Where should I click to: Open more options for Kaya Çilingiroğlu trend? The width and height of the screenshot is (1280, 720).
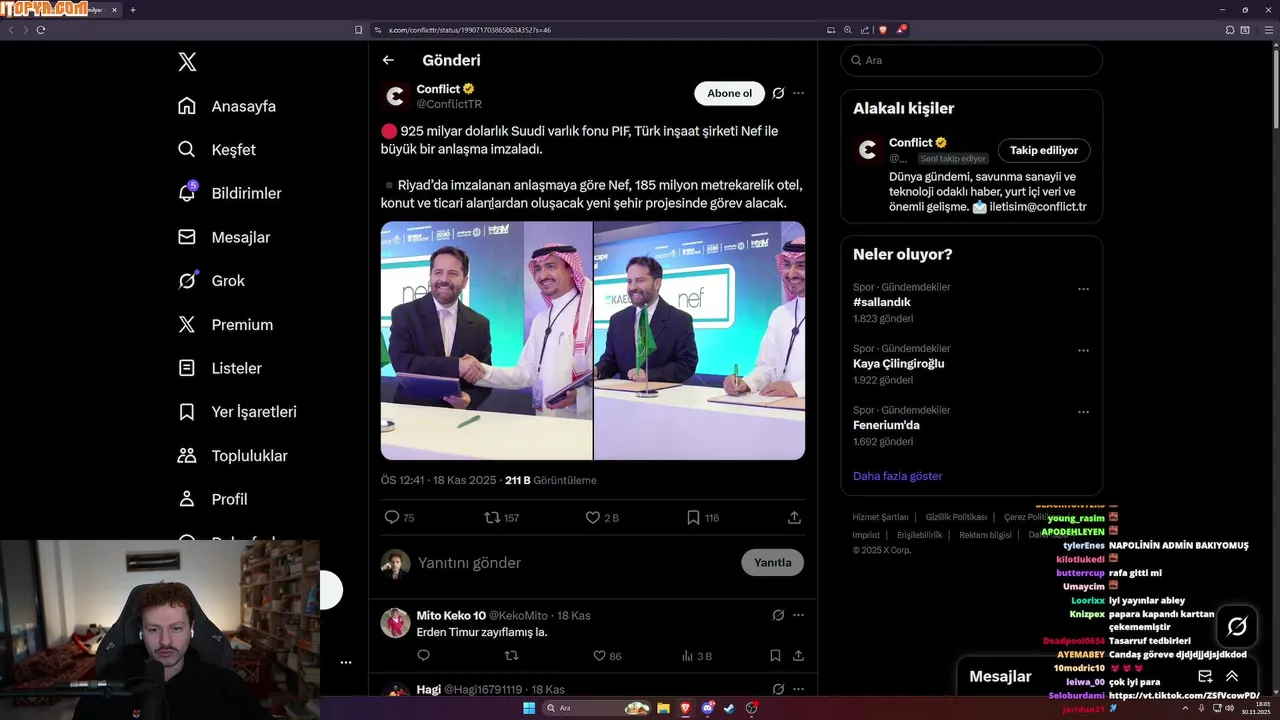pyautogui.click(x=1083, y=351)
